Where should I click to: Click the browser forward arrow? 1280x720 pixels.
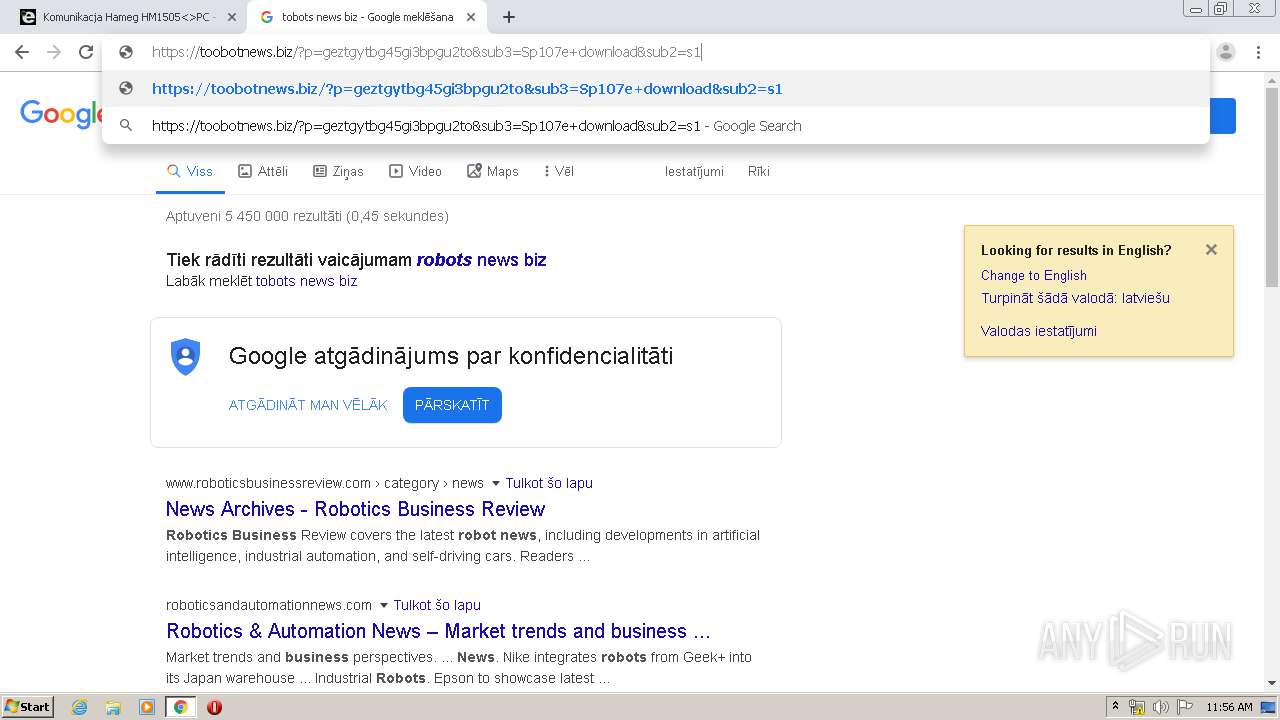(54, 52)
